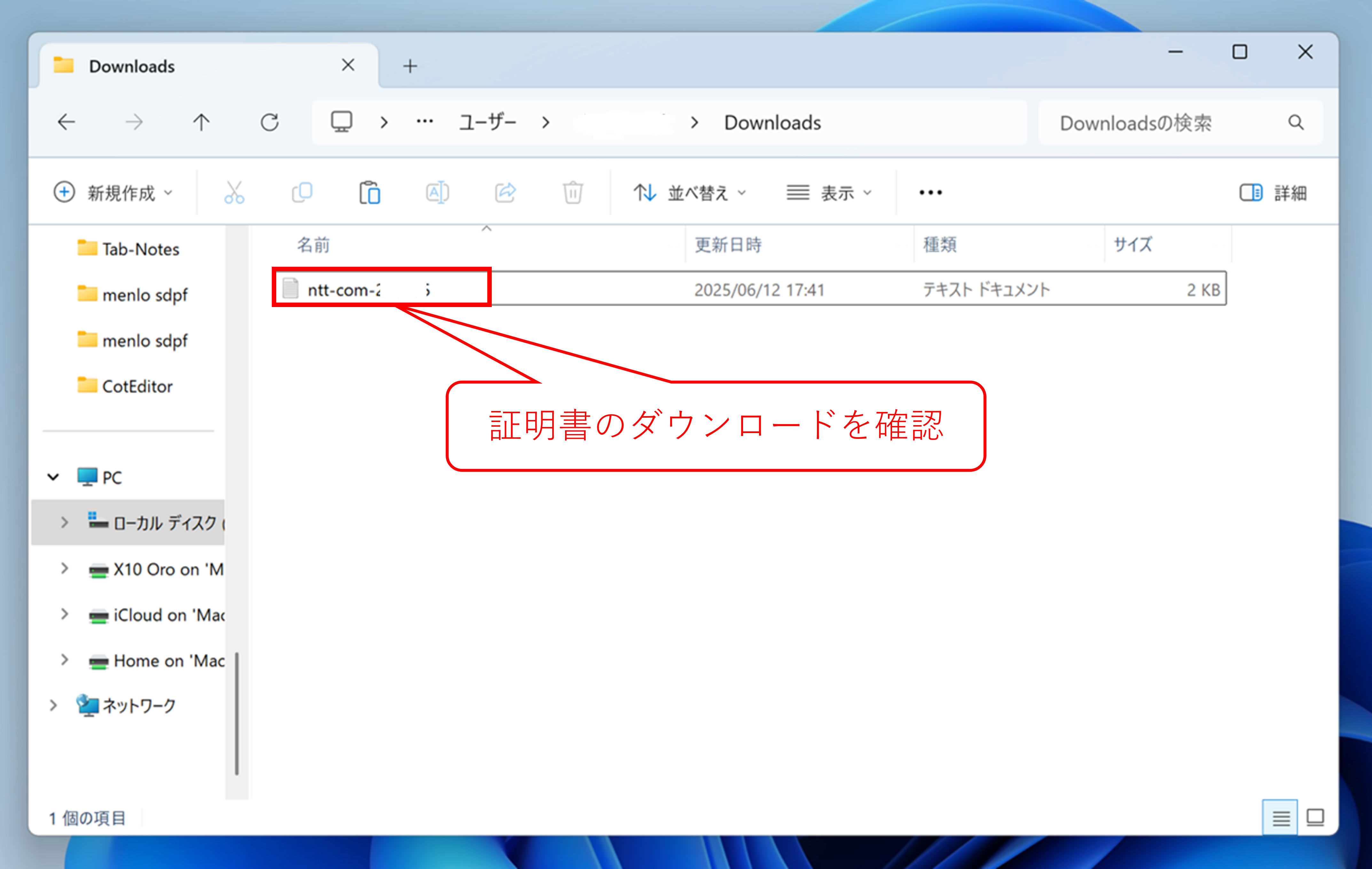Click the Cut scissors icon
The width and height of the screenshot is (1372, 869).
pos(234,193)
